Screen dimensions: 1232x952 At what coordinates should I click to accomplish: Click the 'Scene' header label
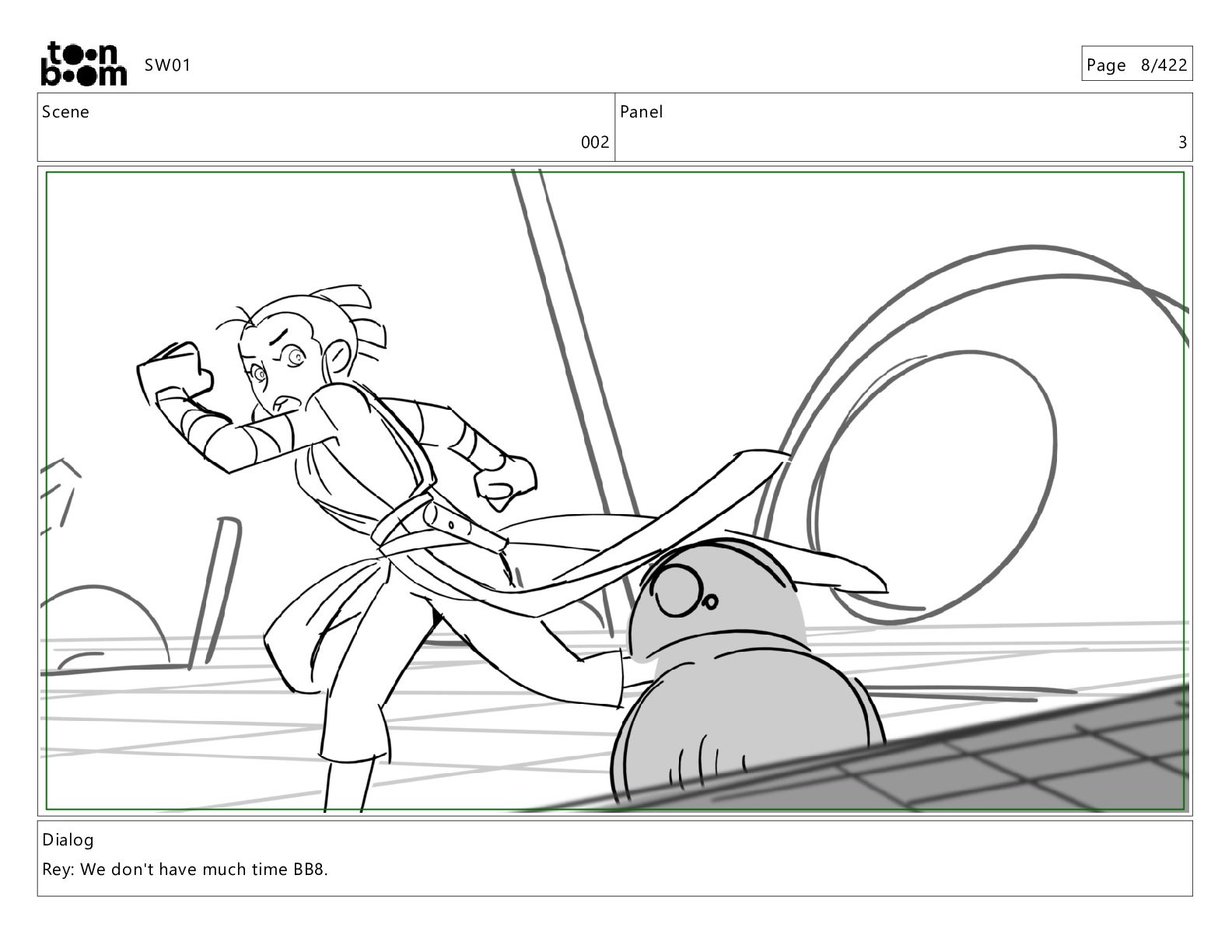[65, 112]
